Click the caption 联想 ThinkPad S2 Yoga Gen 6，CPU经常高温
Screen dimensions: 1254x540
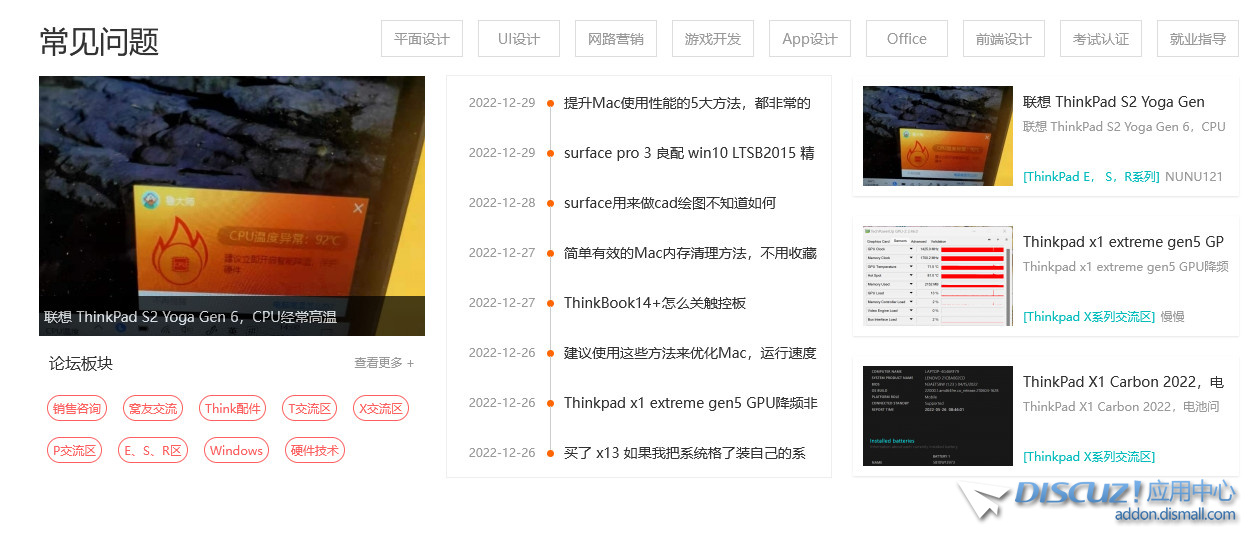190,317
